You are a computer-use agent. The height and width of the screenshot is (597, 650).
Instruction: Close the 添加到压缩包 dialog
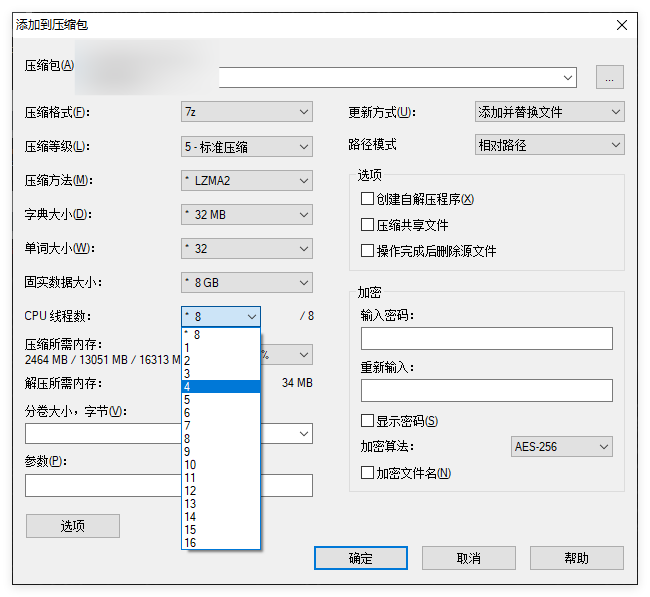(x=621, y=25)
